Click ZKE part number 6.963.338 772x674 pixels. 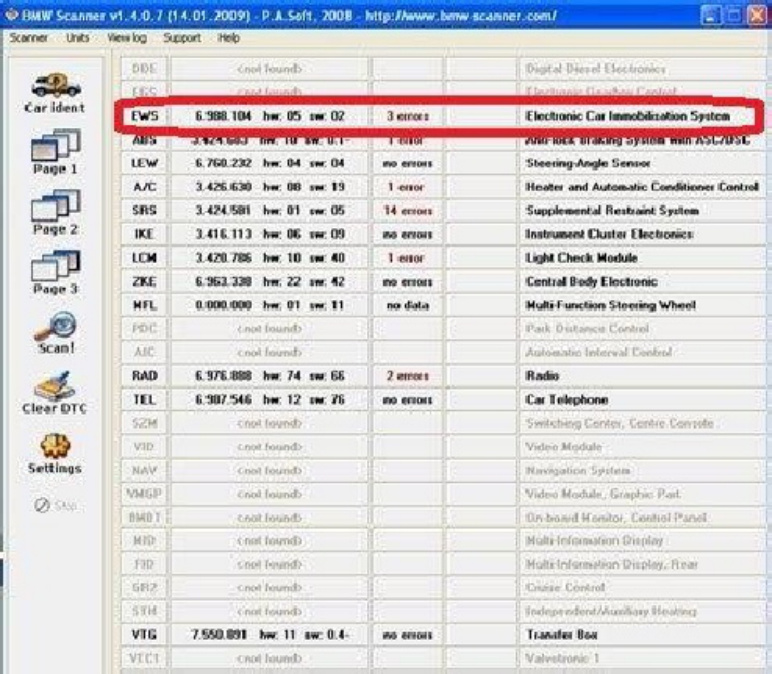(223, 282)
